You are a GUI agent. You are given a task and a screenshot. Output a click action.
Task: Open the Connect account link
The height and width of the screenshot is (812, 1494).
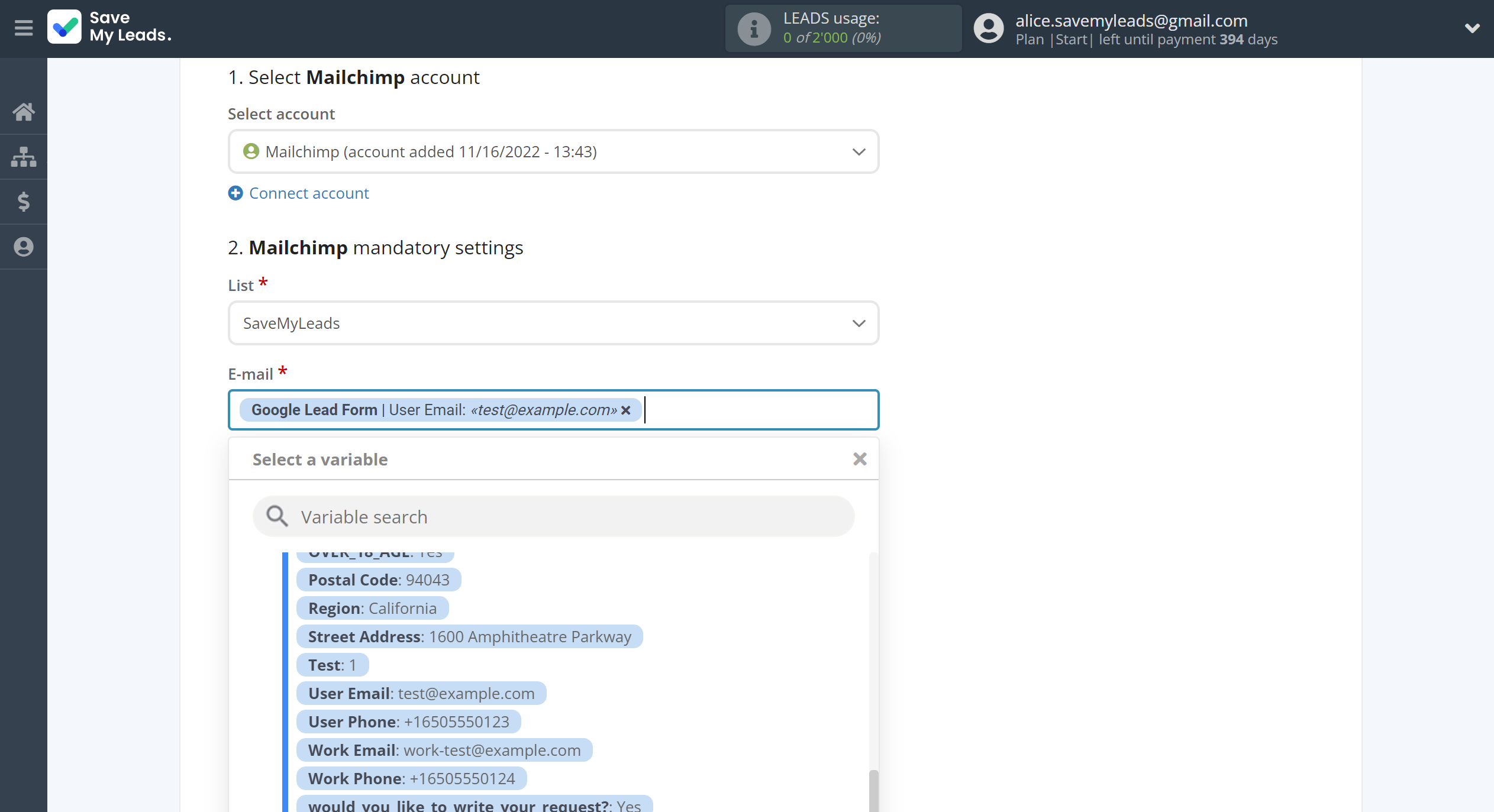pos(309,193)
